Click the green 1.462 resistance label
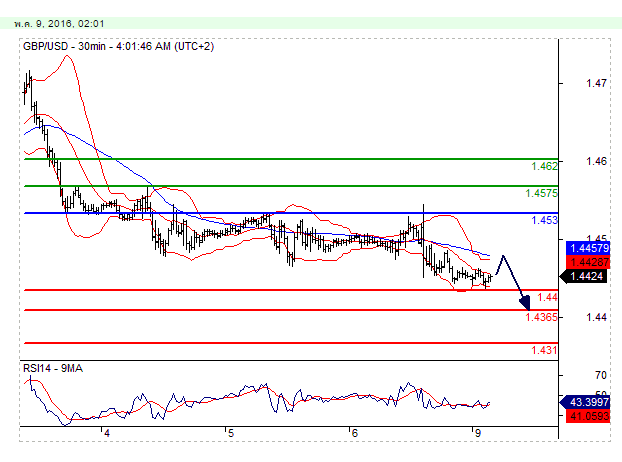Screen dimensions: 622x462 click(544, 166)
